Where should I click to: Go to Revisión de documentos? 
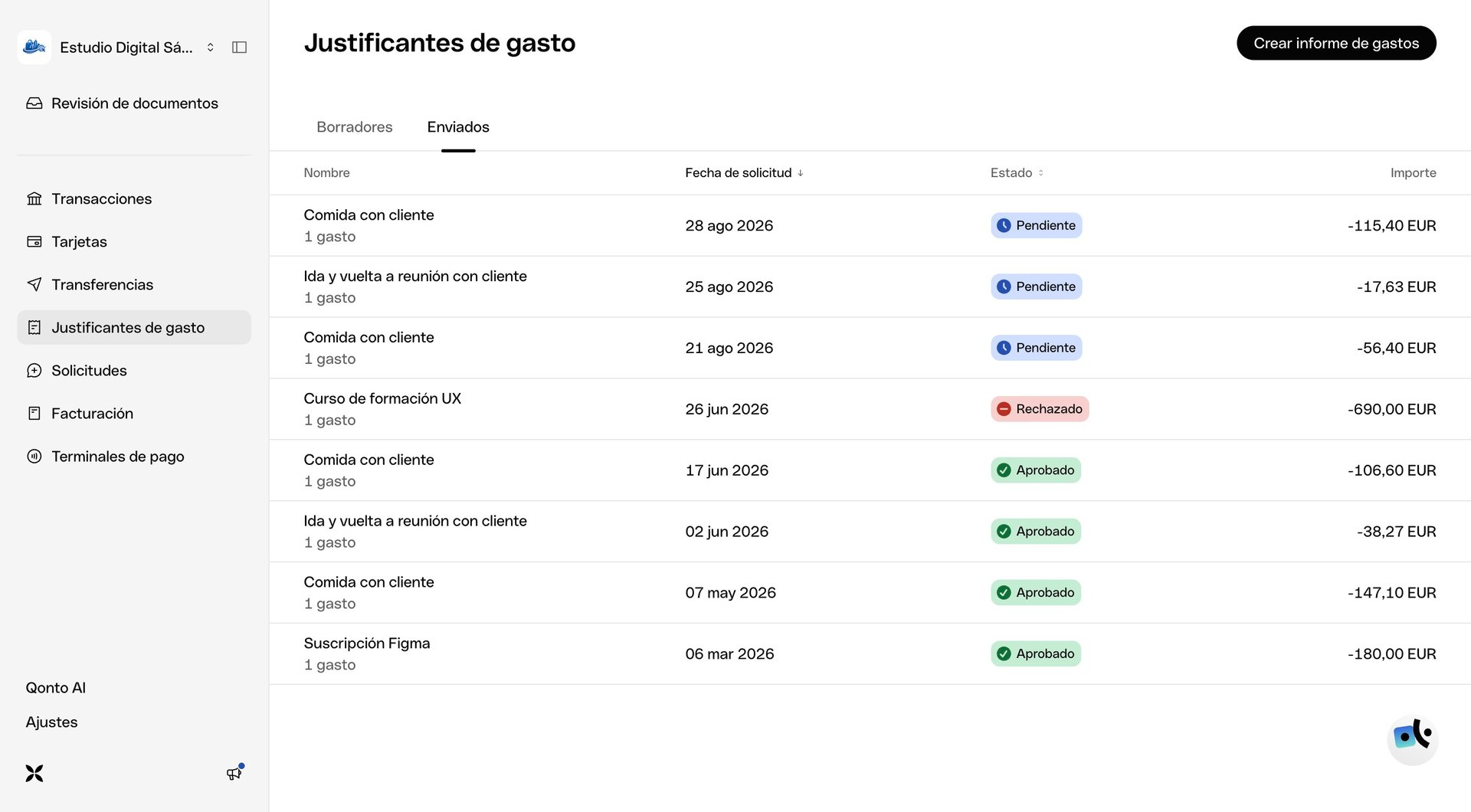point(123,103)
